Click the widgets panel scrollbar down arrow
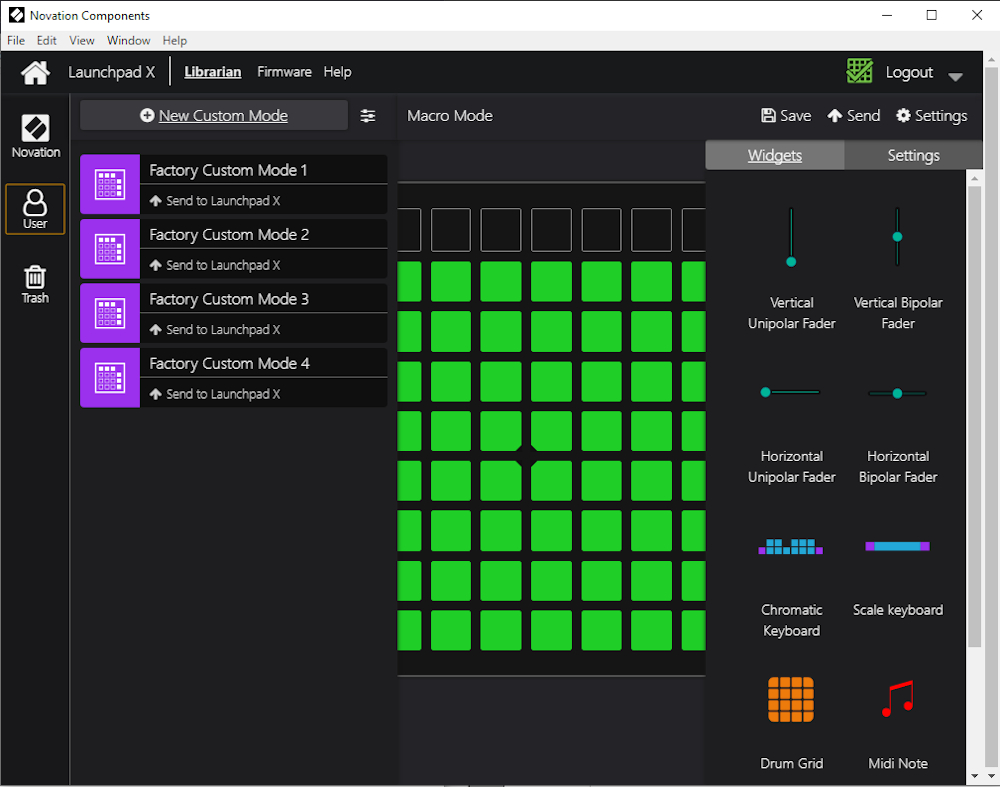Screen dimensions: 1000x787 pos(975,776)
